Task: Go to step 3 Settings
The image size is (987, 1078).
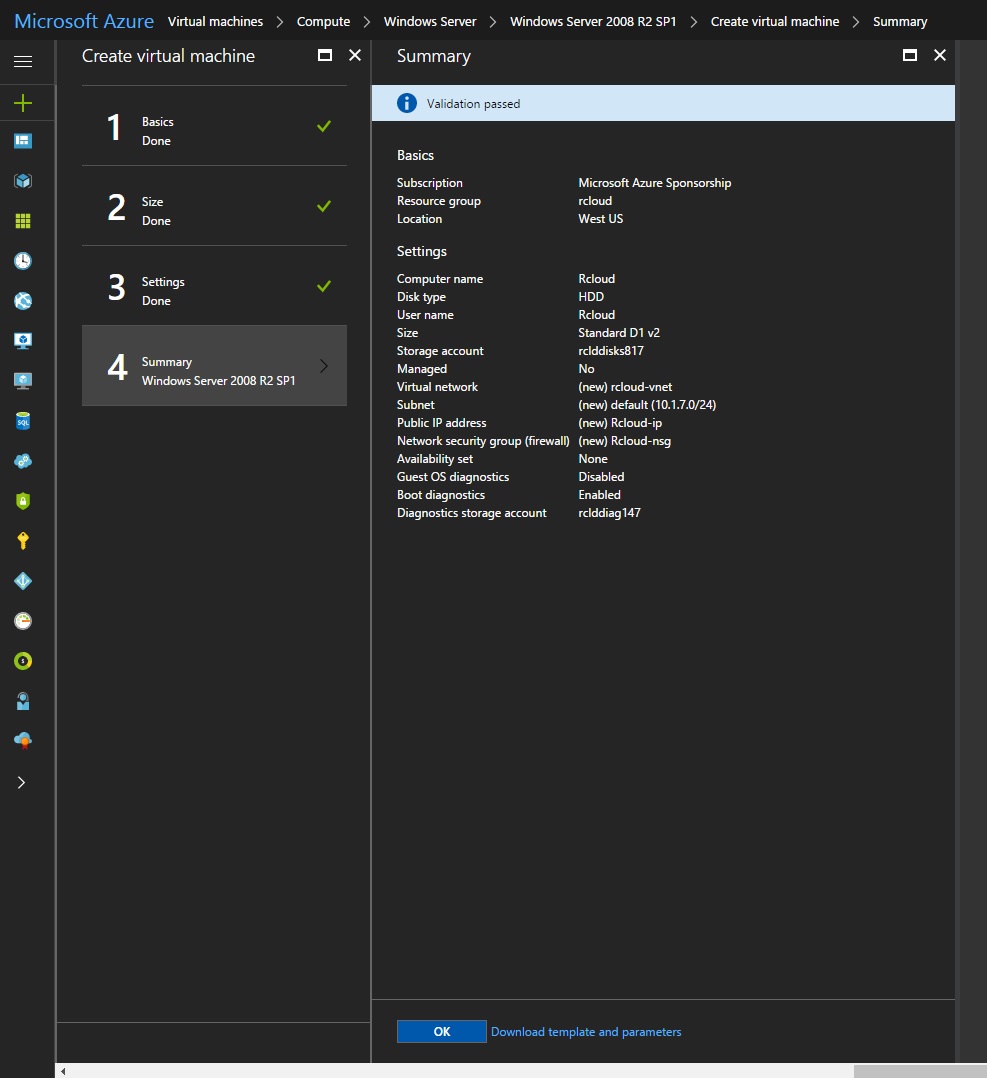Action: [x=214, y=286]
